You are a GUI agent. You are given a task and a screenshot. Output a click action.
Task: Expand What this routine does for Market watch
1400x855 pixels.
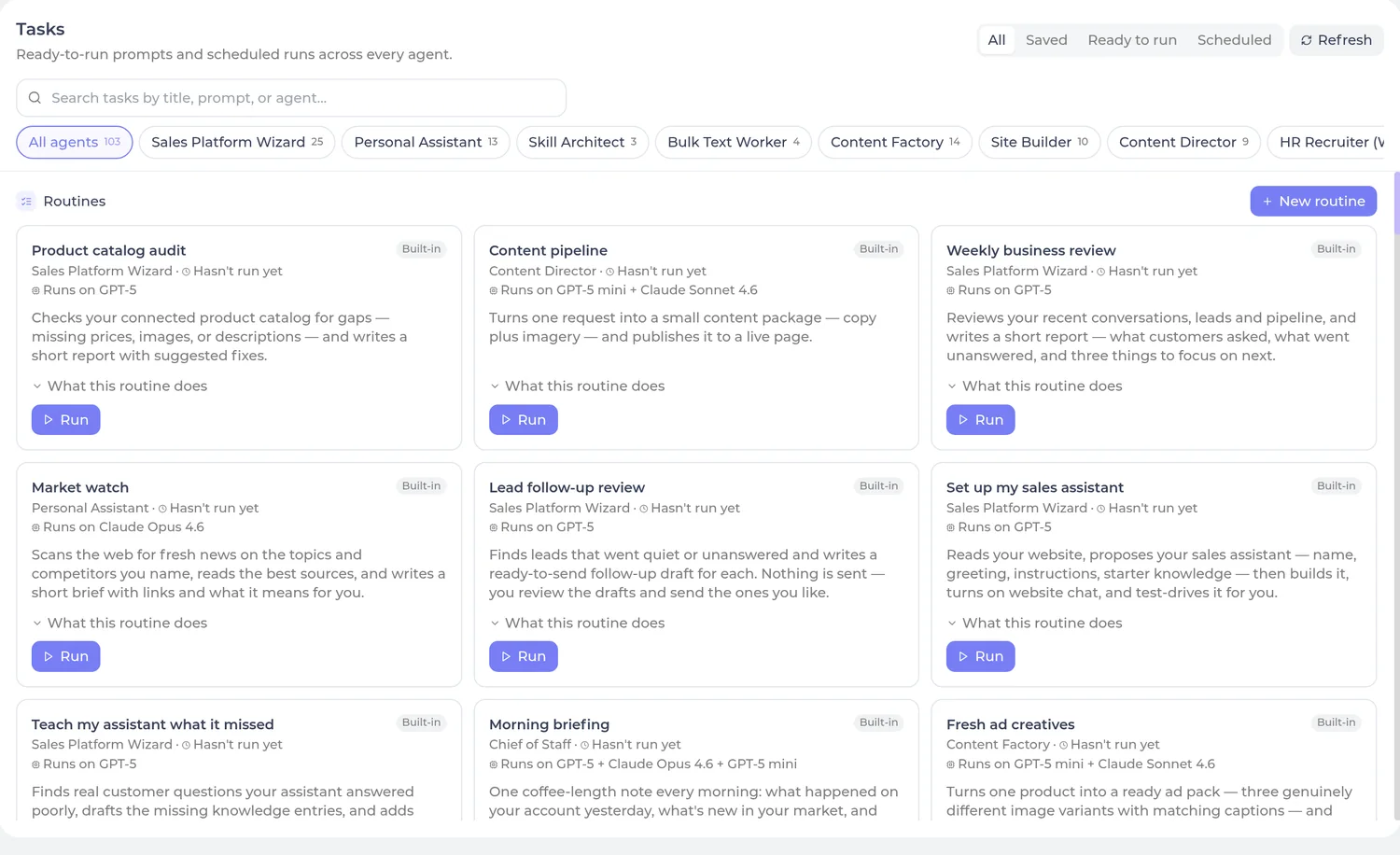coord(119,624)
